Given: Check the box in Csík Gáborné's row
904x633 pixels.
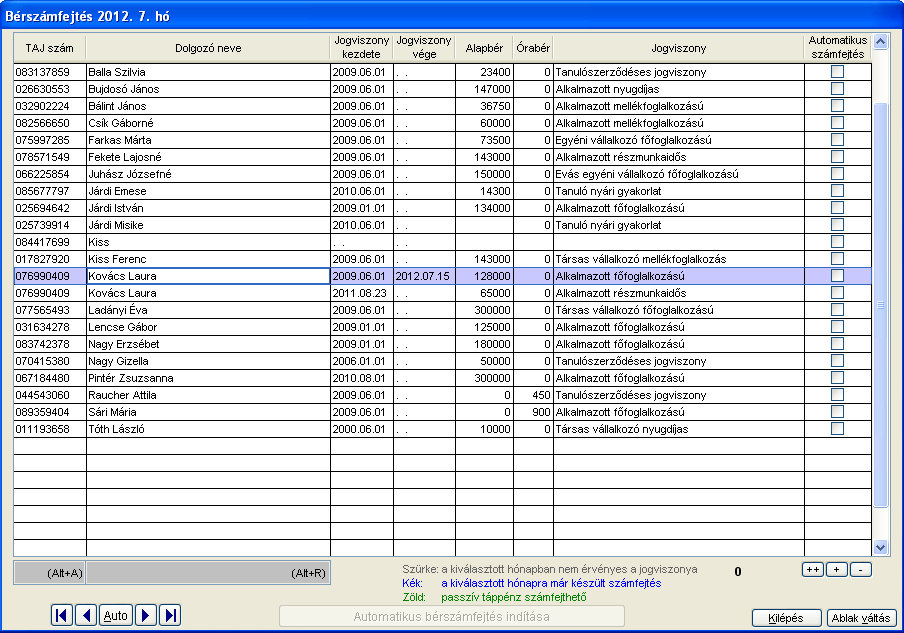Looking at the screenshot, I should (x=837, y=123).
